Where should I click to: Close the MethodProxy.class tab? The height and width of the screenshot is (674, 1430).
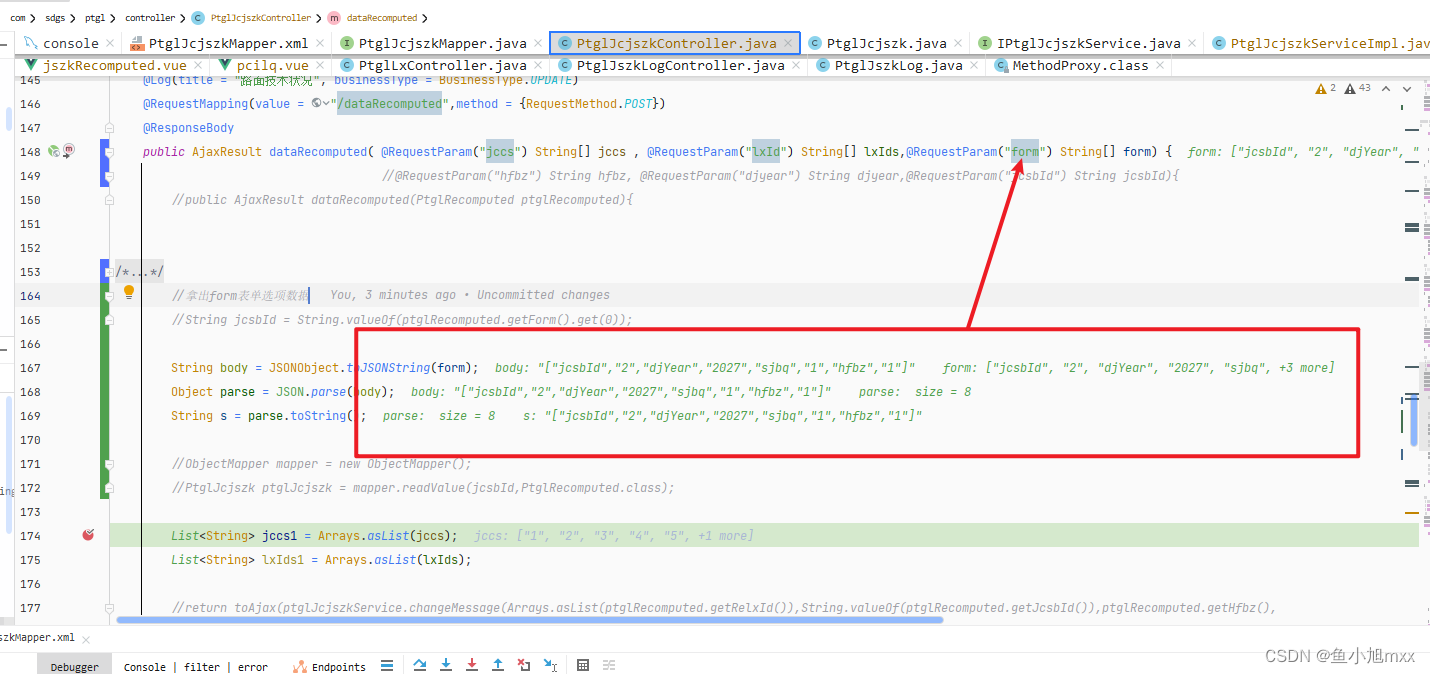click(x=1160, y=65)
